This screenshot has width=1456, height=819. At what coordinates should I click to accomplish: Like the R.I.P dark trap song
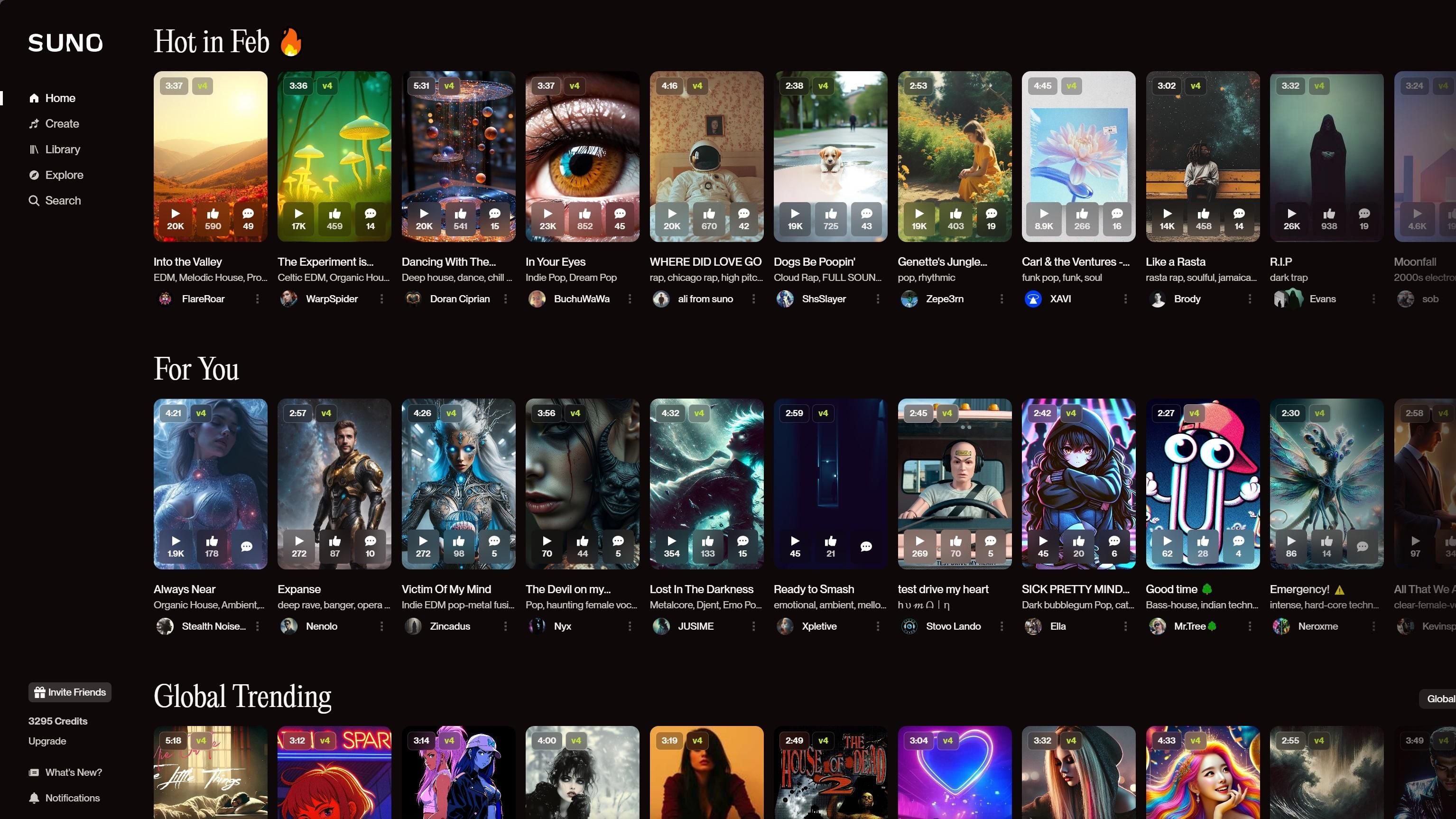[1328, 219]
